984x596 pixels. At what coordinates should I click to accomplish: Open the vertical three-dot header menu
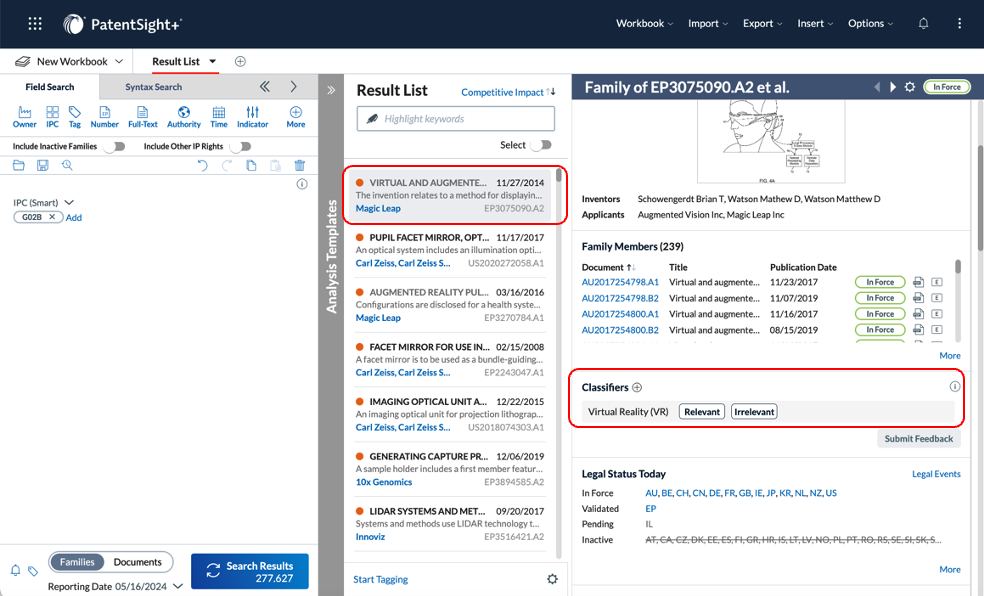[959, 24]
